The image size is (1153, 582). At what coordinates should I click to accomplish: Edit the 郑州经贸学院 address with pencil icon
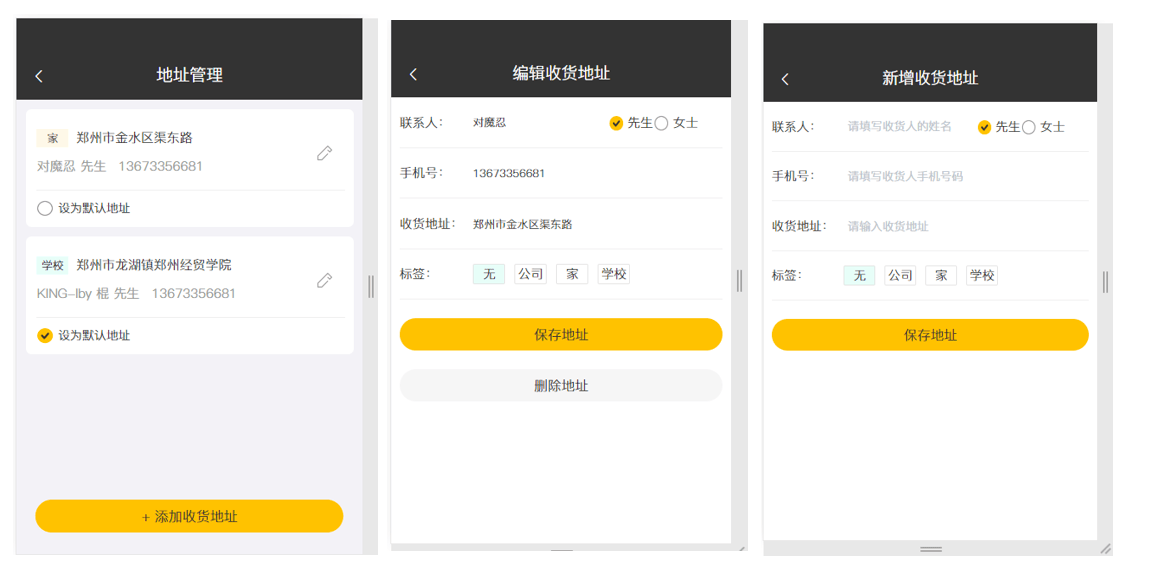[x=324, y=280]
